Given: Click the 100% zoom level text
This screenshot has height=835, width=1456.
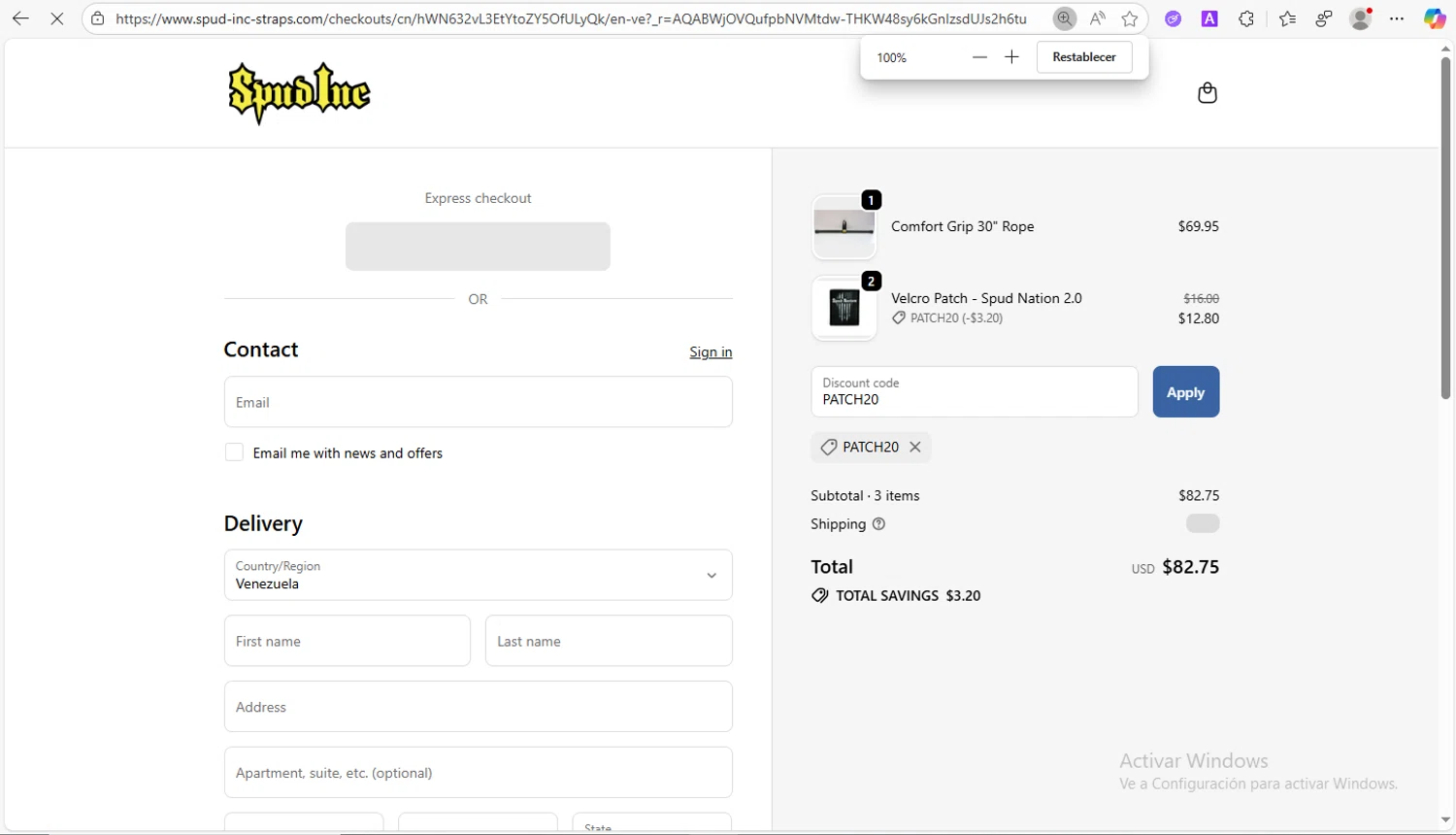Looking at the screenshot, I should click(891, 57).
